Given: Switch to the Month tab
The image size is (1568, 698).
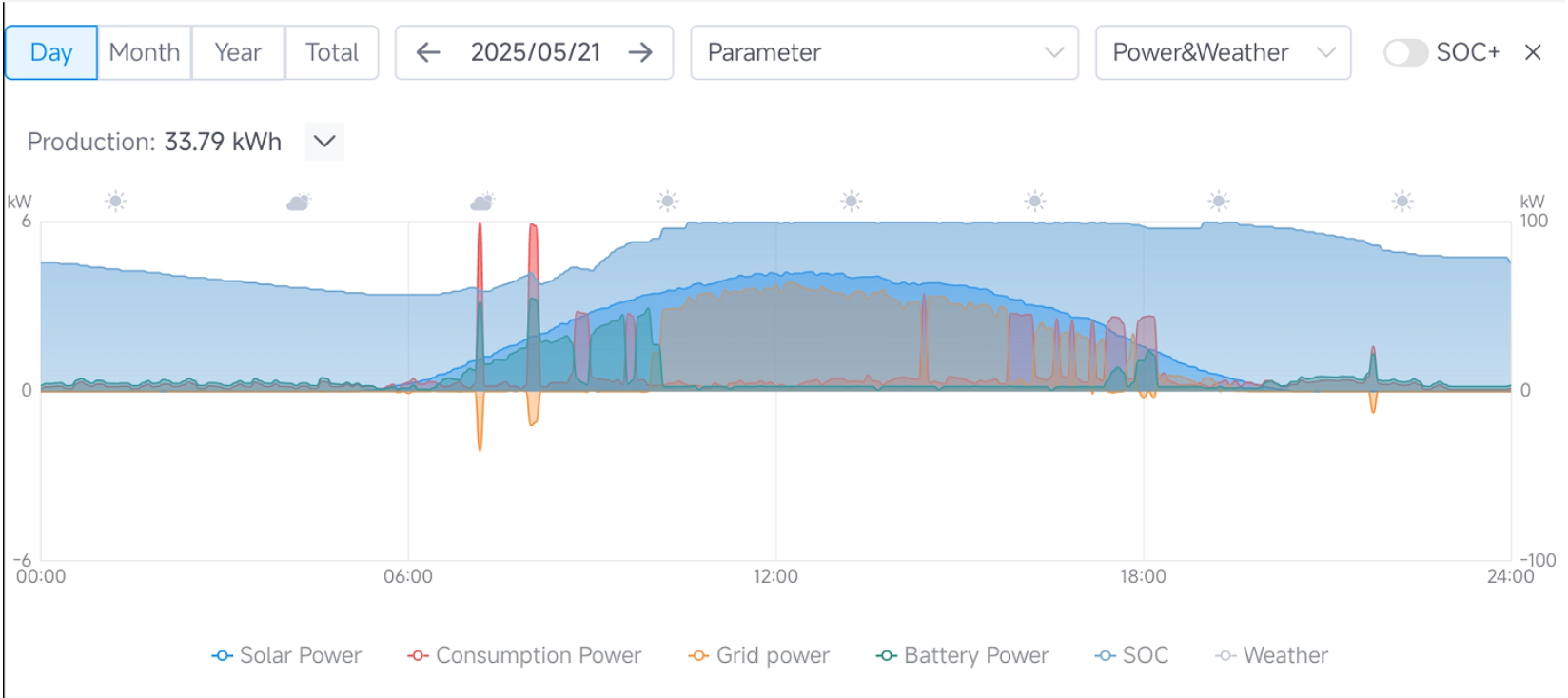Looking at the screenshot, I should [x=145, y=52].
